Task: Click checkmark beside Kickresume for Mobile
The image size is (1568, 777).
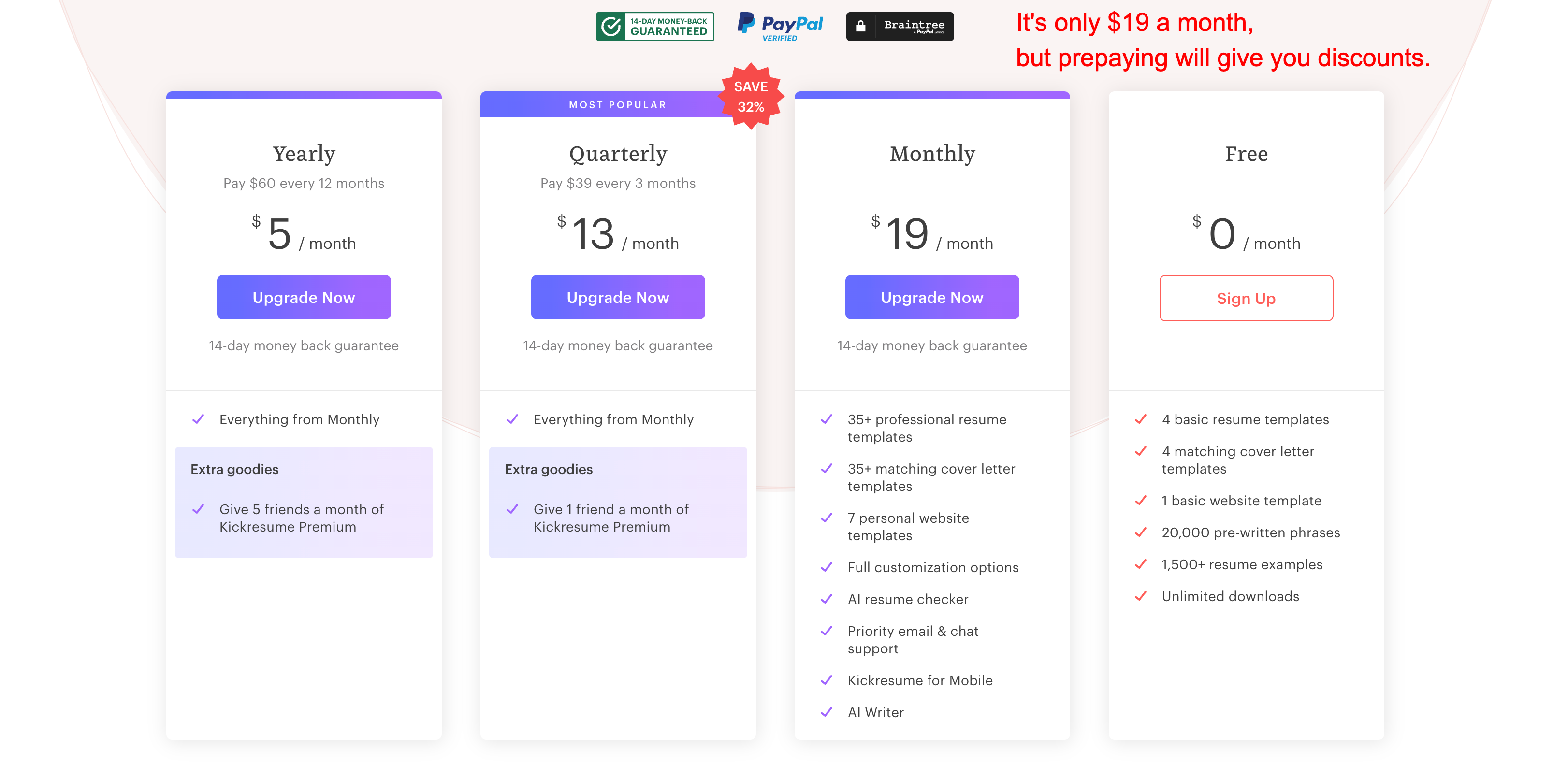Action: (x=827, y=680)
